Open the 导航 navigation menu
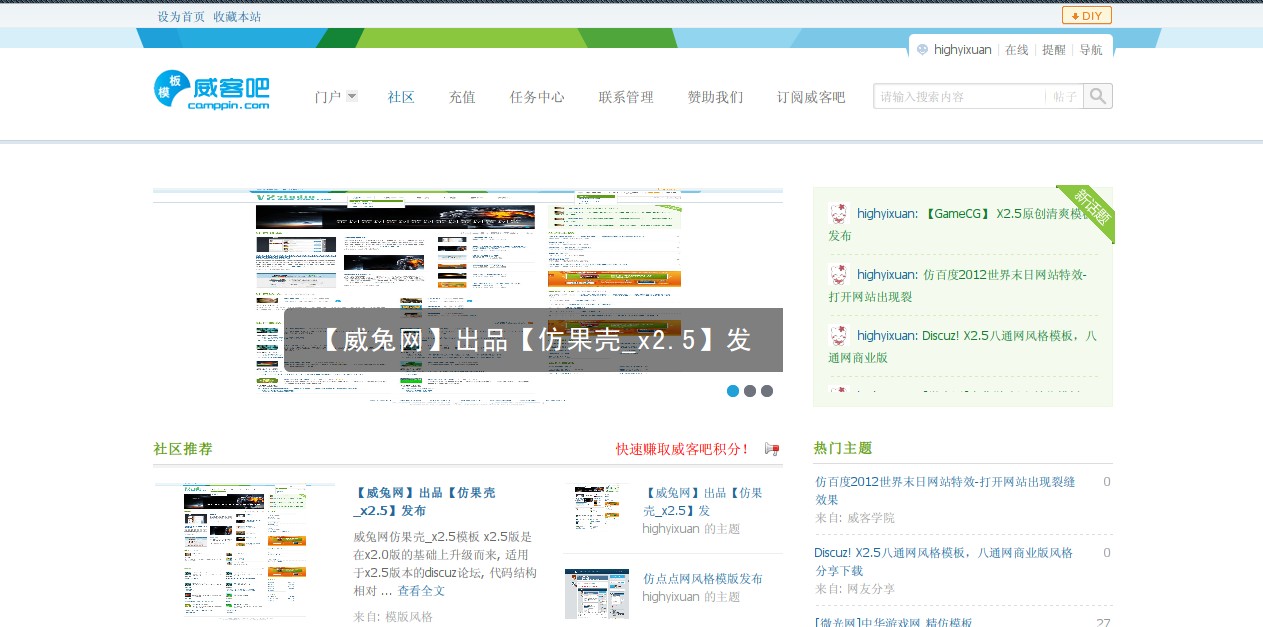This screenshot has height=627, width=1263. coord(1091,49)
